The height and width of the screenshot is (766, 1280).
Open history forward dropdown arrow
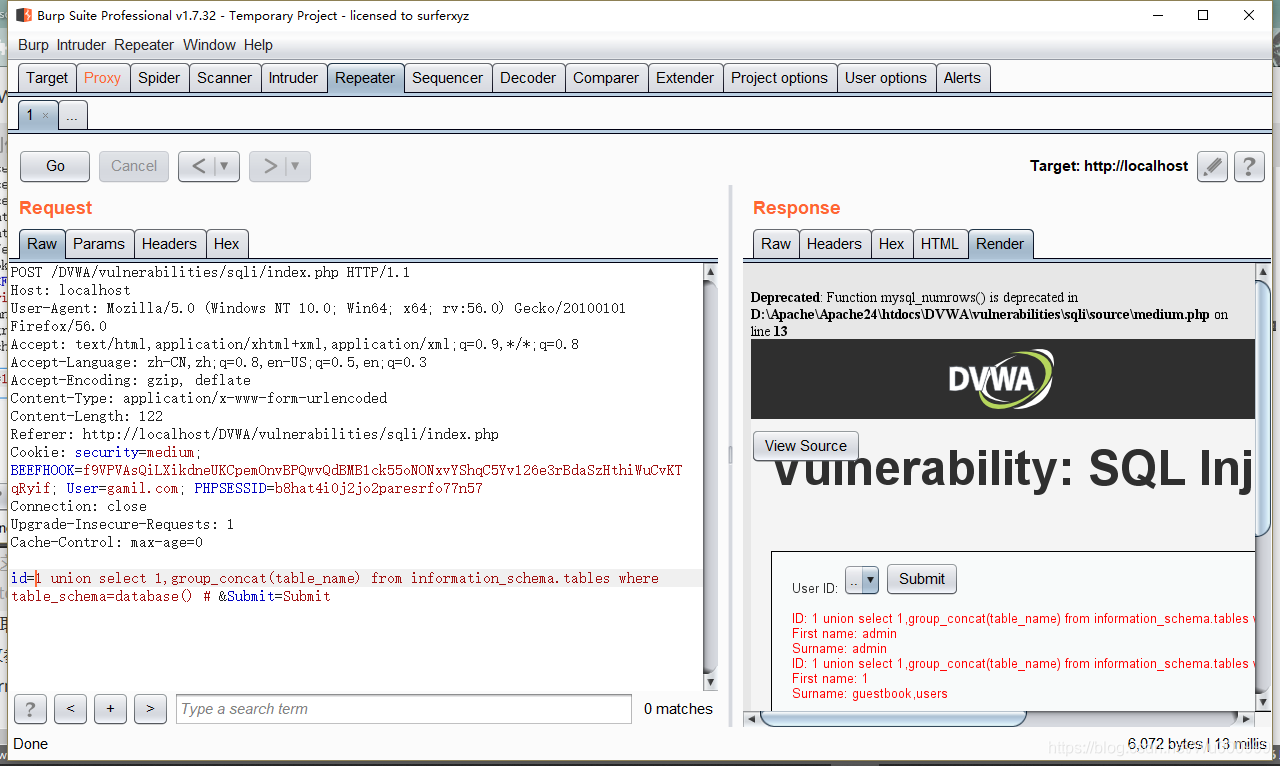coord(297,166)
